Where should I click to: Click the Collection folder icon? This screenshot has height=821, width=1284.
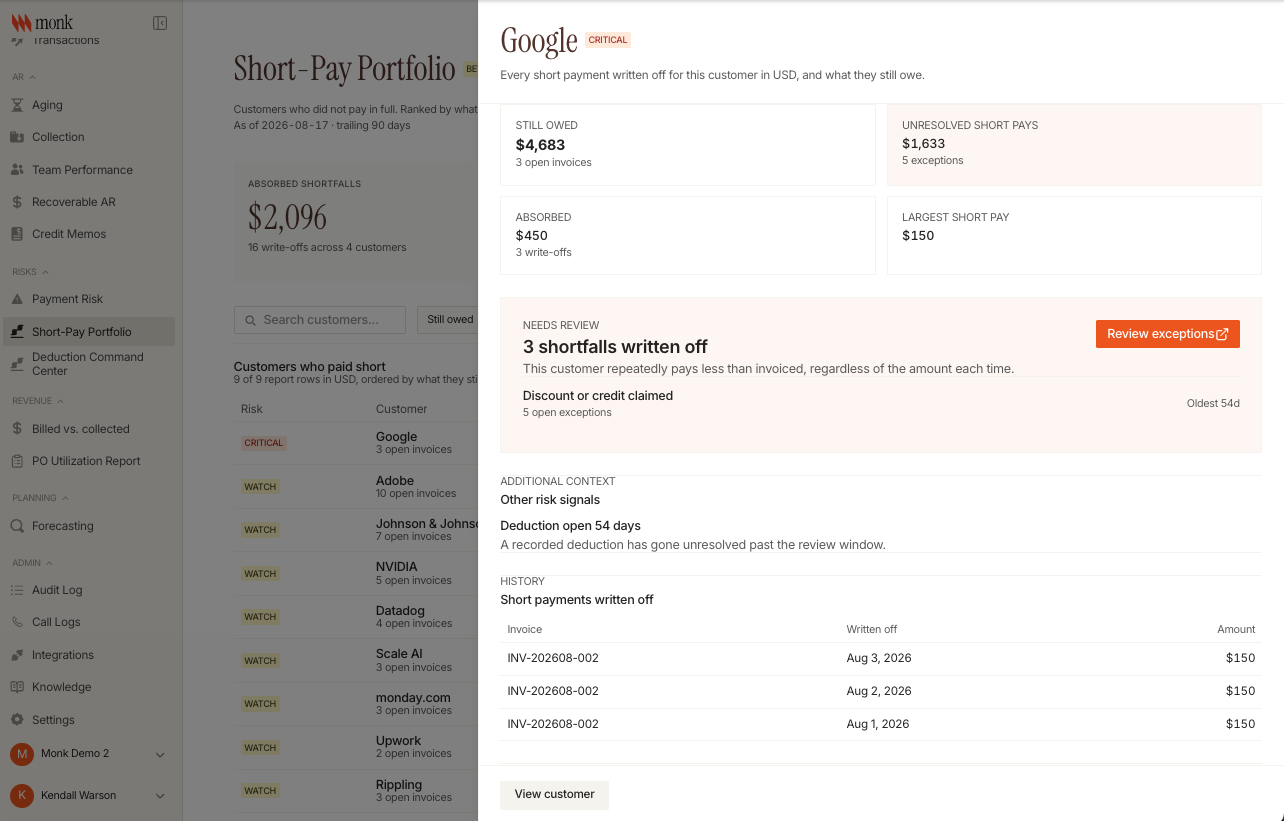pos(17,137)
